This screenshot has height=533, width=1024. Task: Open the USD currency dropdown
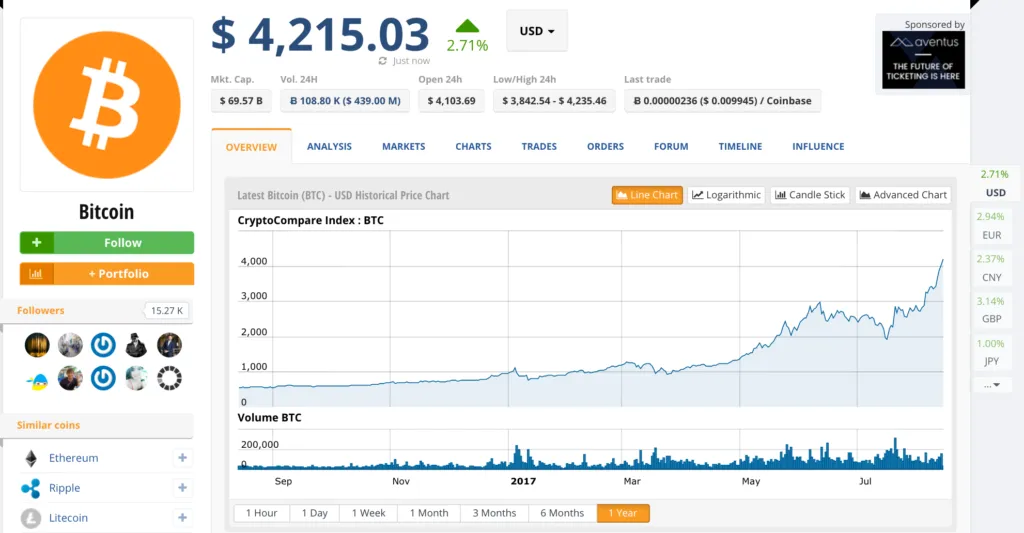click(x=537, y=31)
